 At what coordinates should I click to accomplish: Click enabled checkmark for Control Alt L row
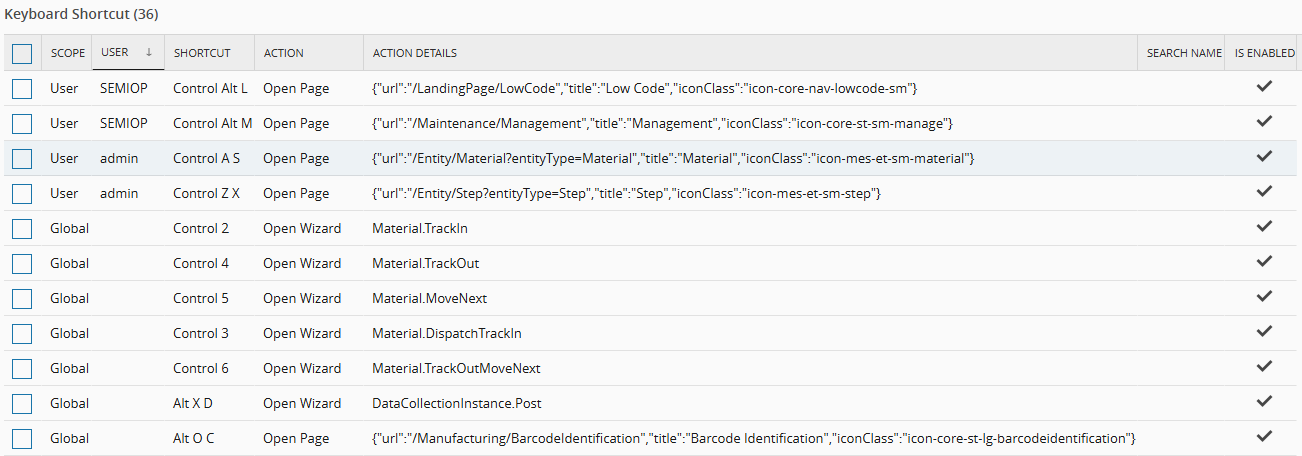click(x=1264, y=87)
